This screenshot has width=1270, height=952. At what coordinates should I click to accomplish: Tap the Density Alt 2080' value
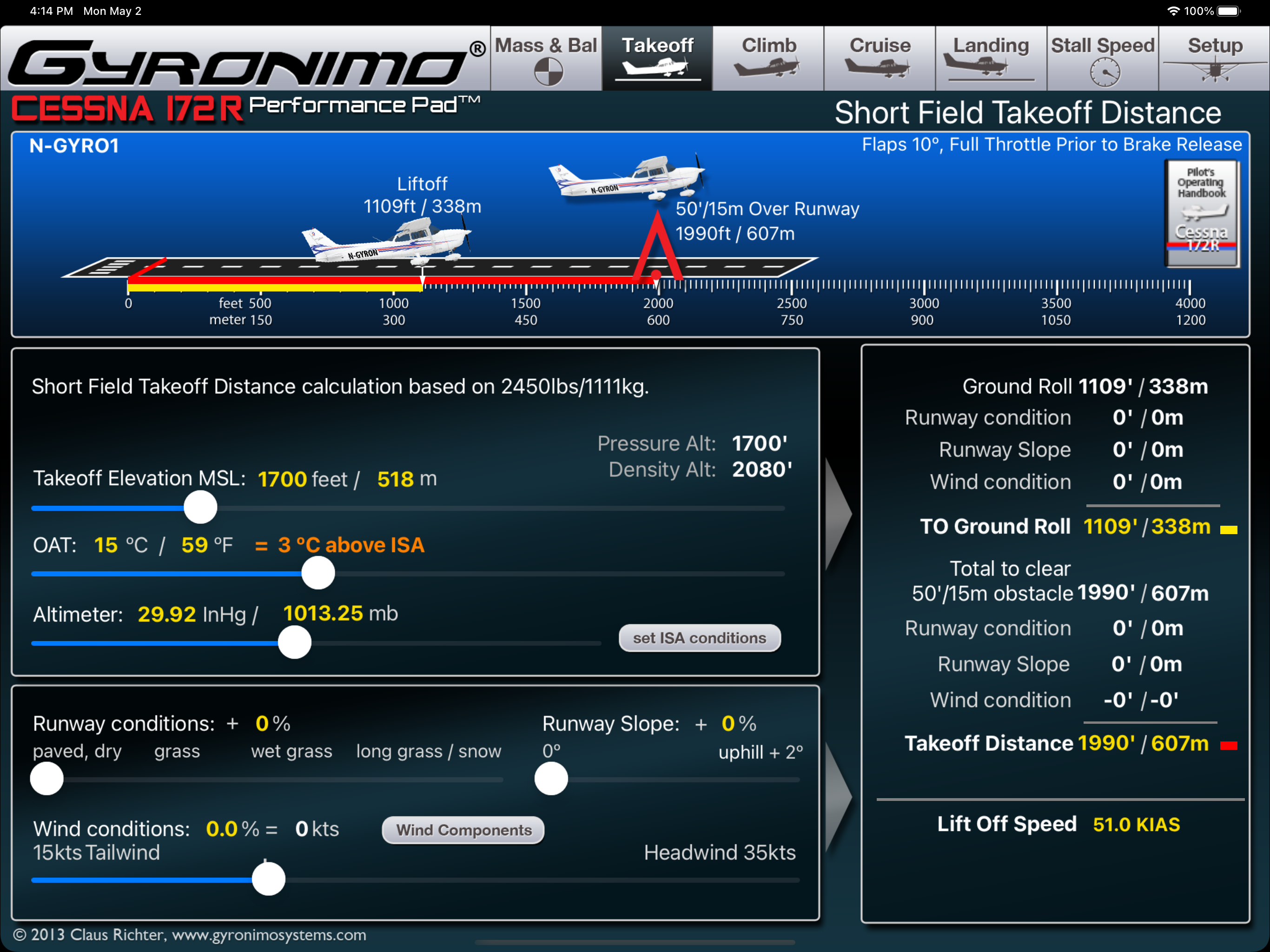pyautogui.click(x=762, y=469)
